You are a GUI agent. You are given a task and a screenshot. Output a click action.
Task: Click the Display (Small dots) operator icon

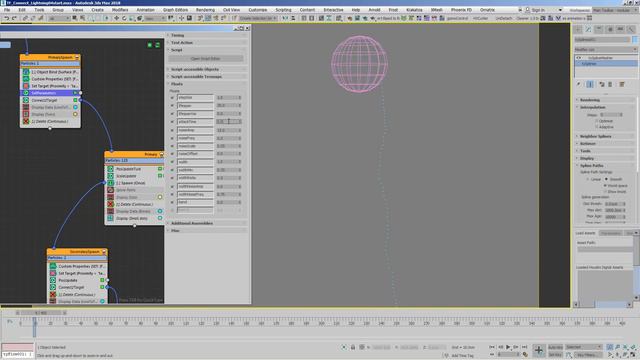click(110, 218)
